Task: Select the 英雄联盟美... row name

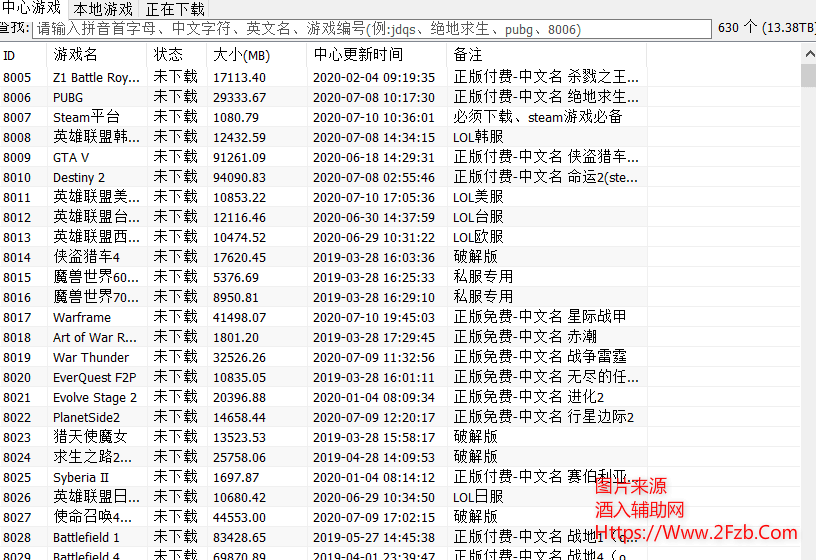Action: 96,197
